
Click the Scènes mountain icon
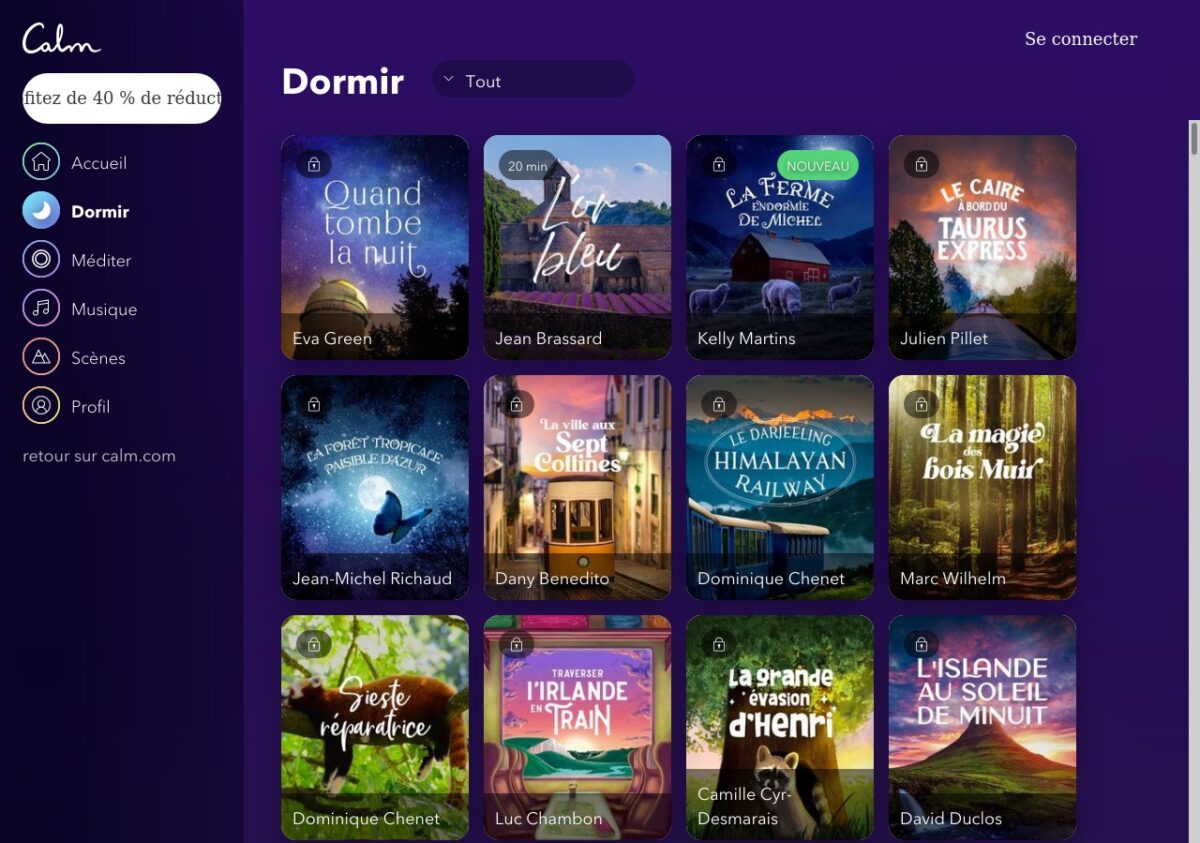(41, 357)
